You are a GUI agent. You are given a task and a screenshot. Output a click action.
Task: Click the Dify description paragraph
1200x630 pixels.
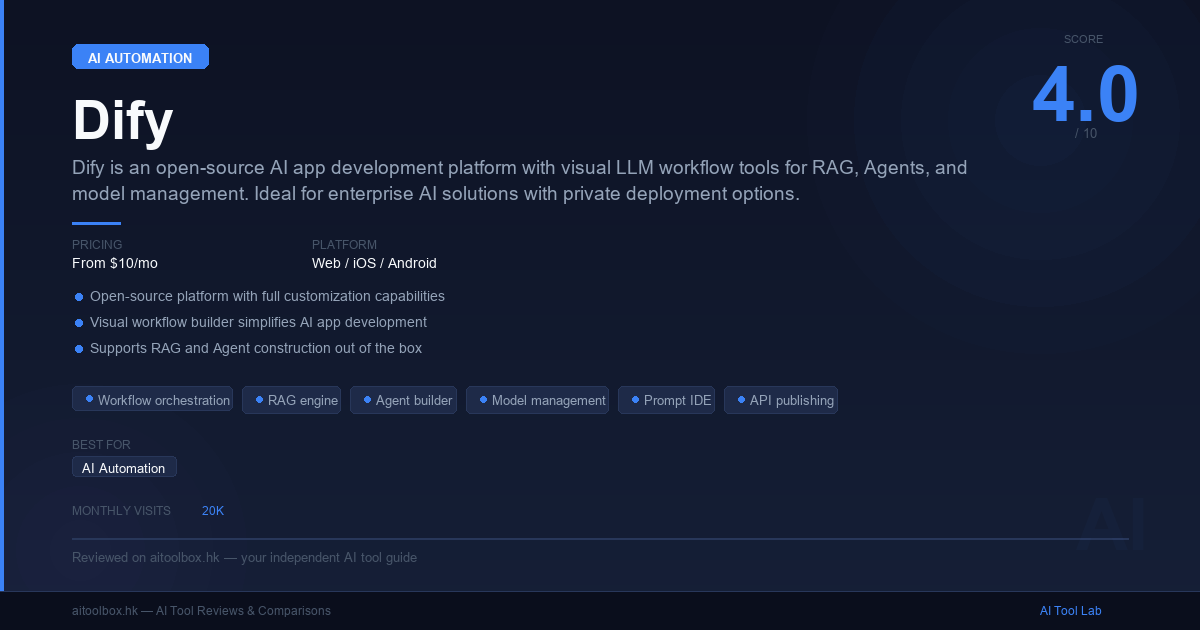pyautogui.click(x=520, y=181)
